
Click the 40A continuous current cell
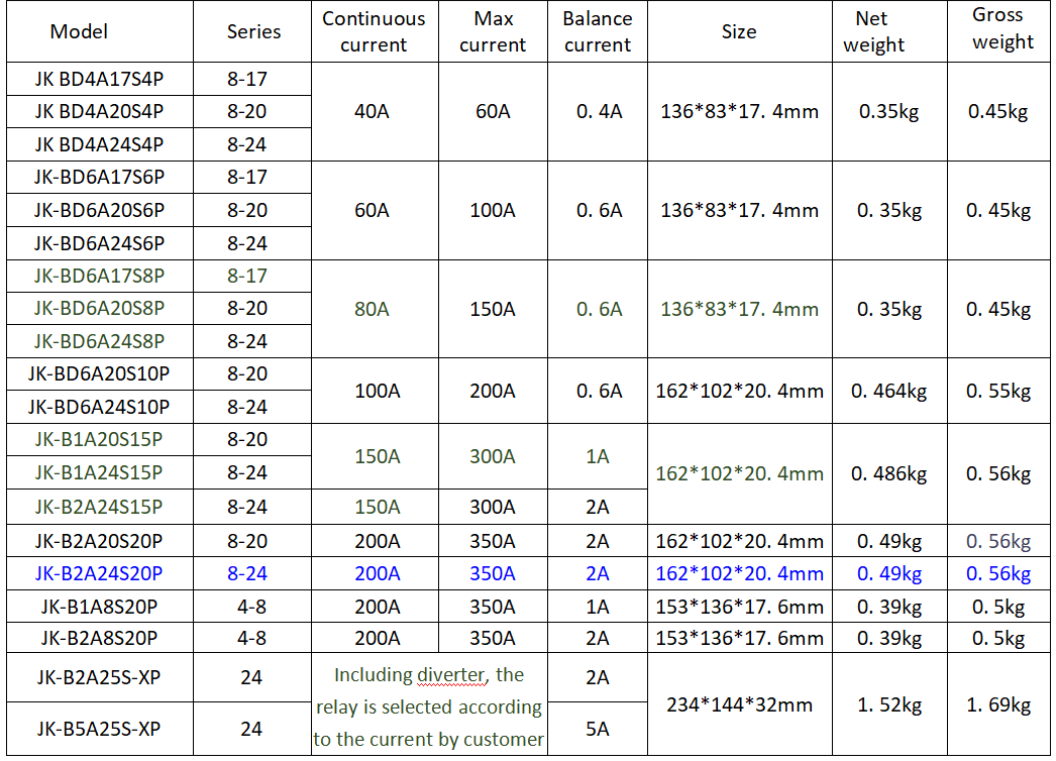click(x=372, y=112)
